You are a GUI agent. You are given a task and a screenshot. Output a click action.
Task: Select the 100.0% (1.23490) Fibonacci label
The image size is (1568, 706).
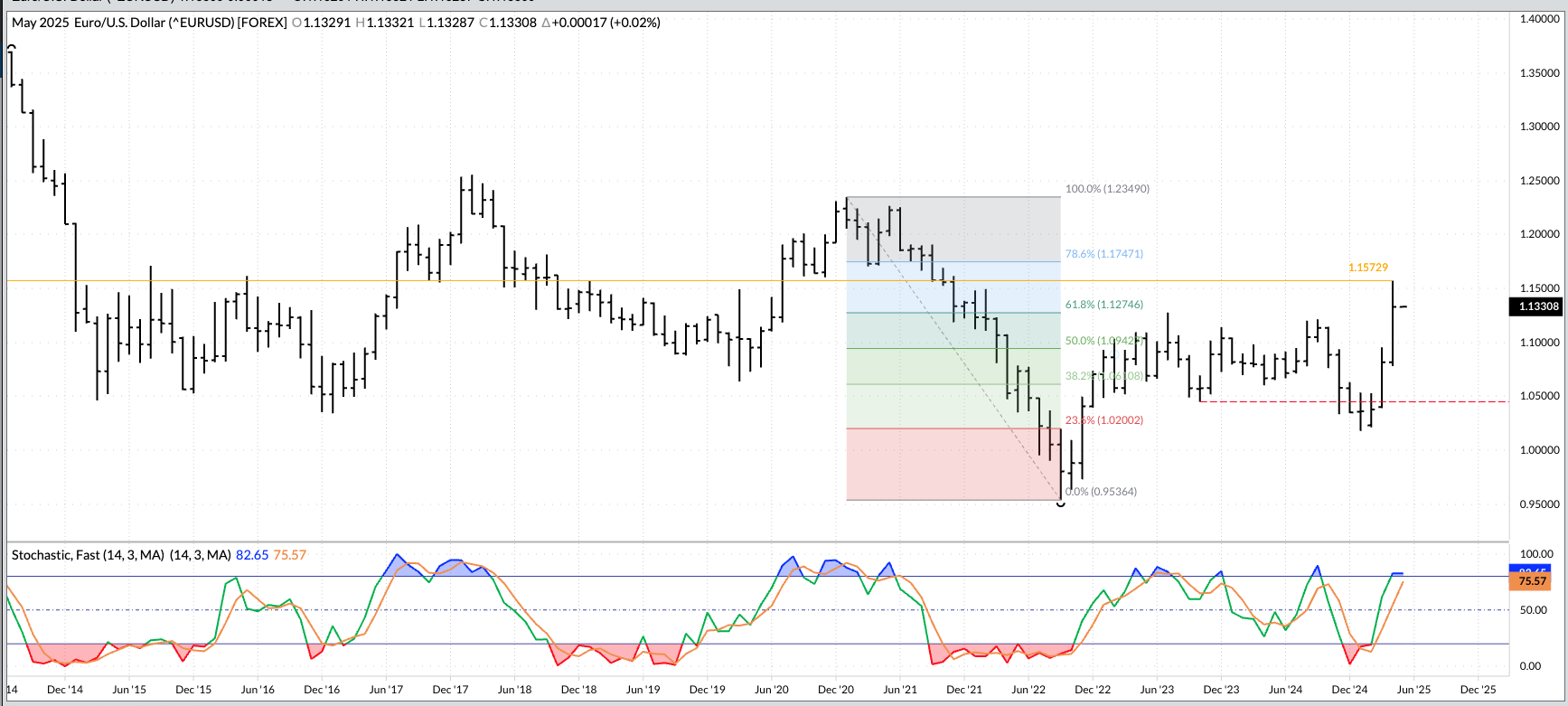click(1107, 189)
